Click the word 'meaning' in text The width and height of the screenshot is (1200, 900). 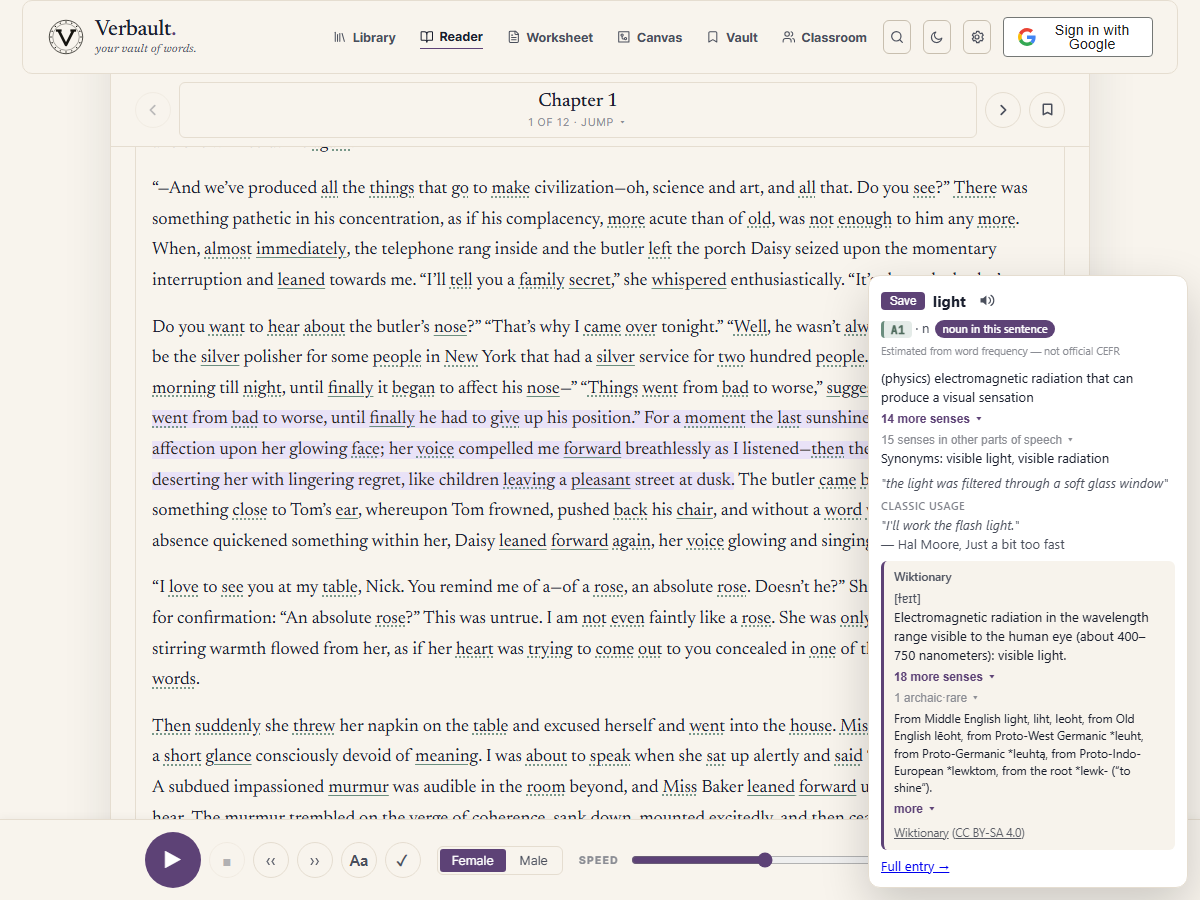pyautogui.click(x=446, y=756)
